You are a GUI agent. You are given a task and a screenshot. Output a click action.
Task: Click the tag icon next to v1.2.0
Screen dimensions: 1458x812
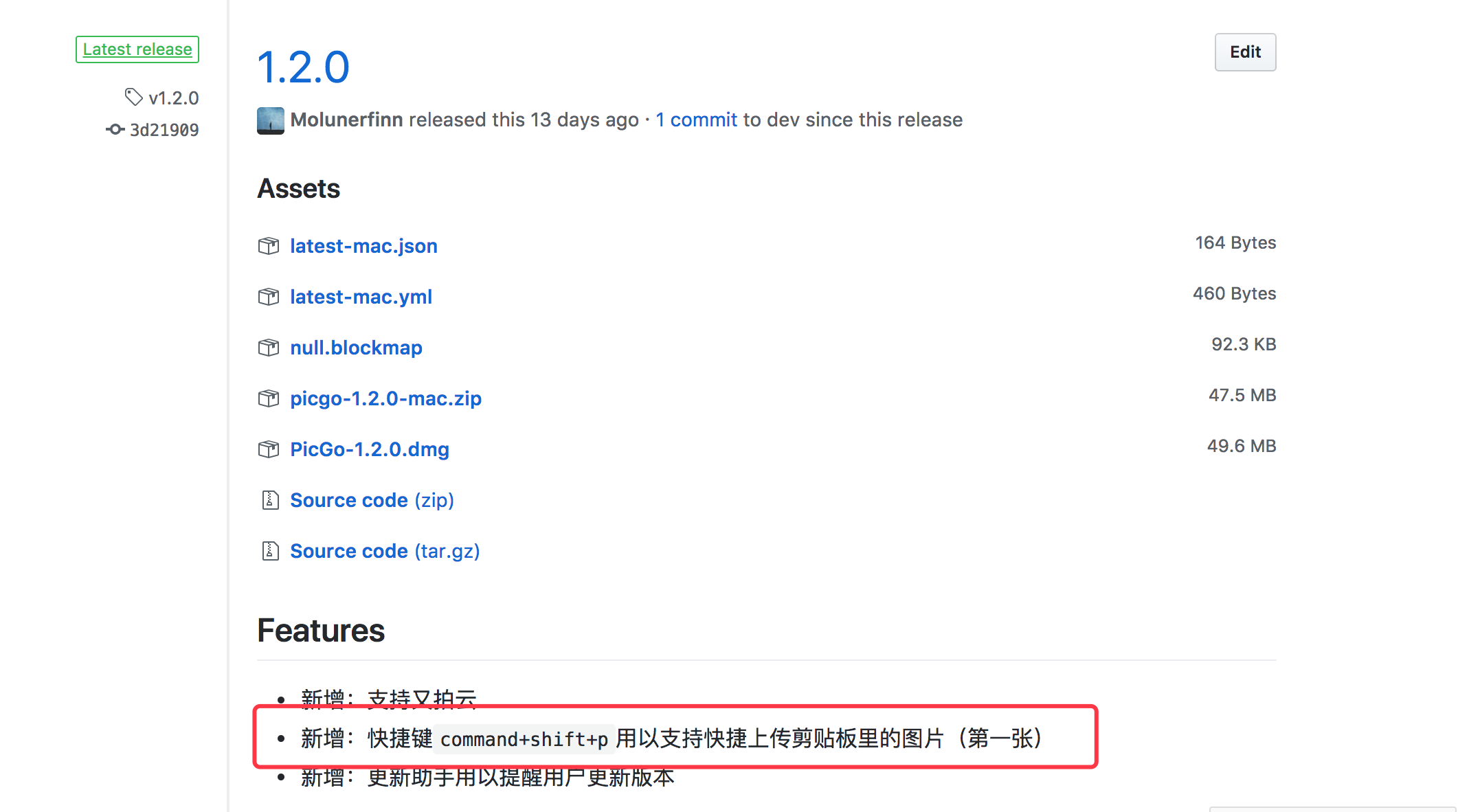click(133, 97)
